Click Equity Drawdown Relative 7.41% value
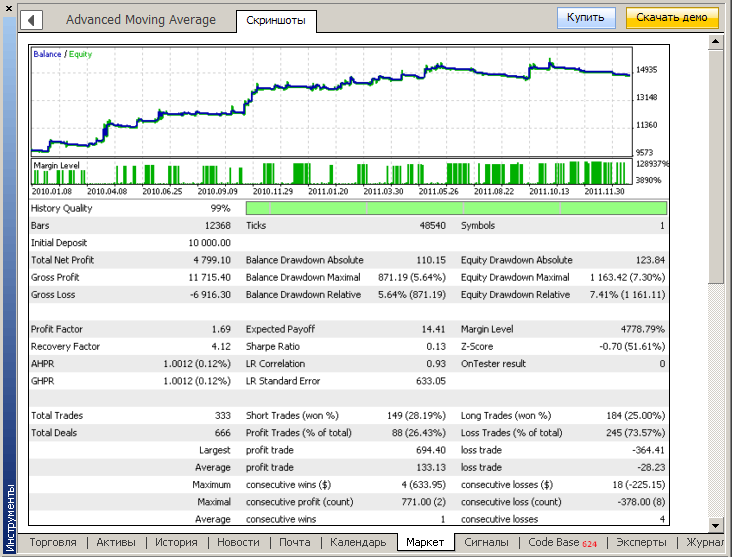 627,295
